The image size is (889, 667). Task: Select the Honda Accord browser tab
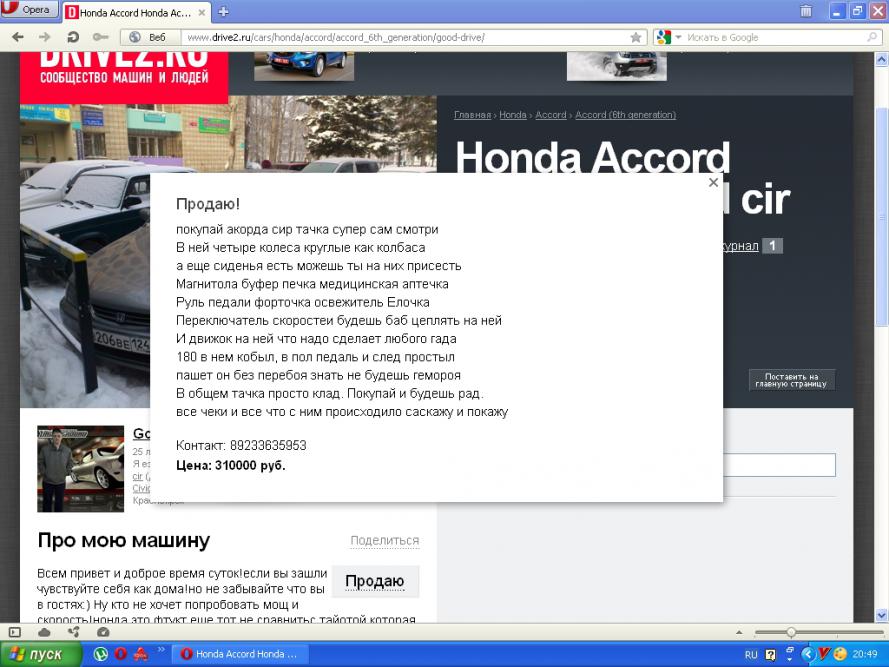135,12
